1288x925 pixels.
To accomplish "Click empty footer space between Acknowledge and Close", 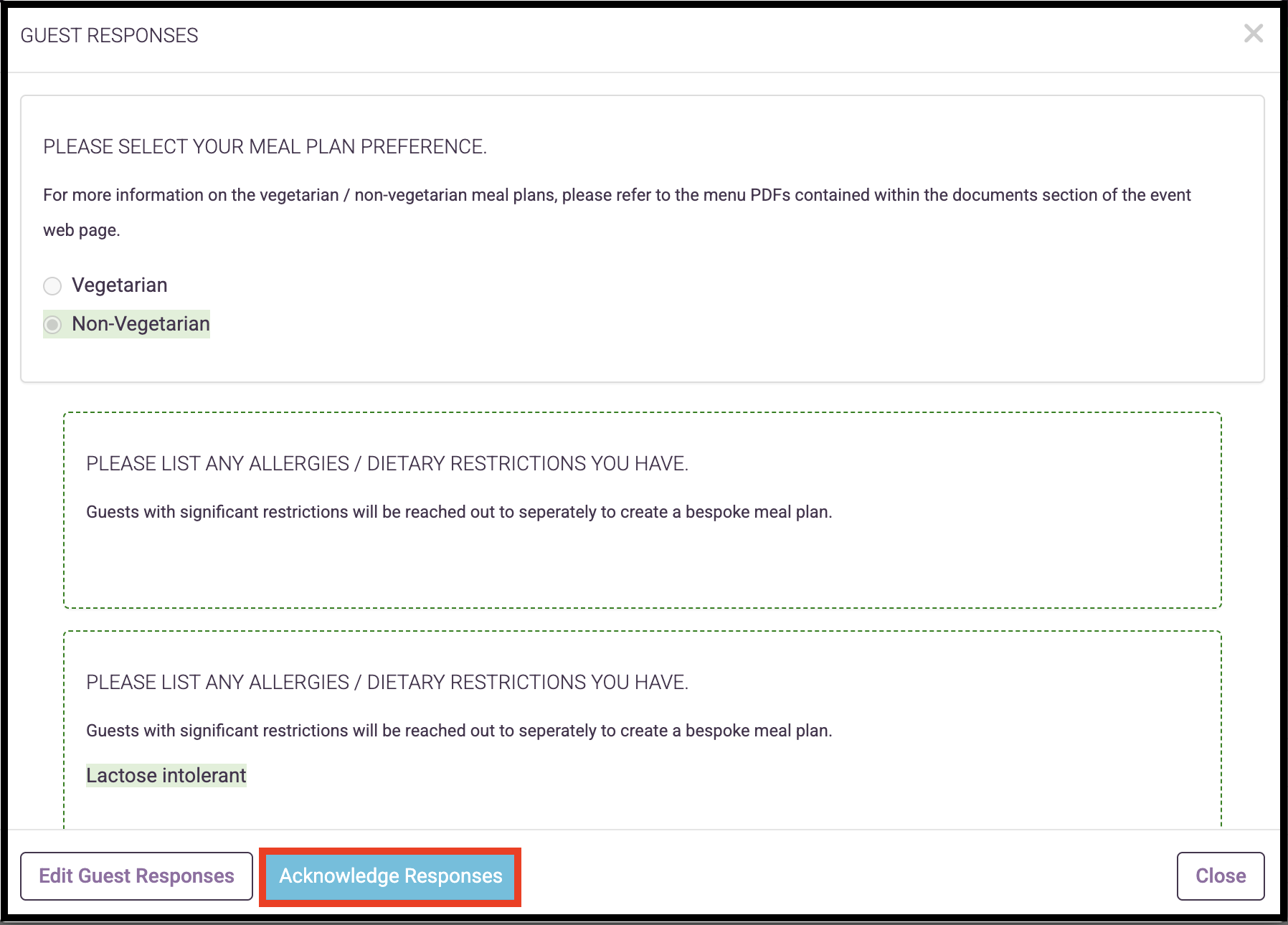I will click(846, 876).
